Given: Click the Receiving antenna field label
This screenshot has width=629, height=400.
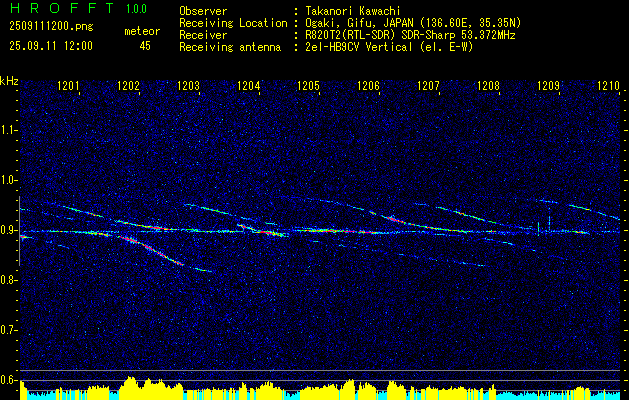Looking at the screenshot, I should 230,47.
